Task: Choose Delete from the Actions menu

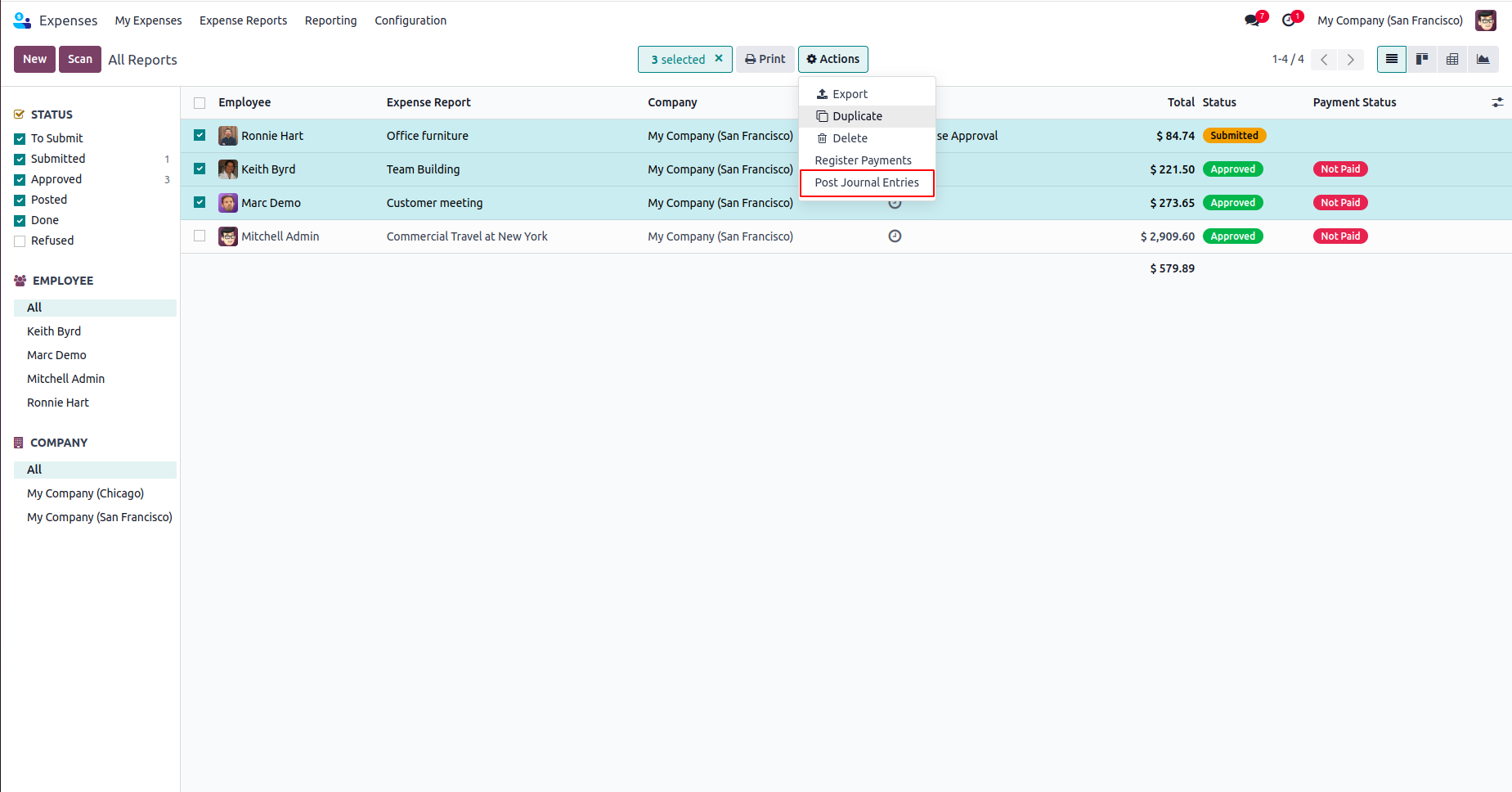Action: (x=867, y=138)
